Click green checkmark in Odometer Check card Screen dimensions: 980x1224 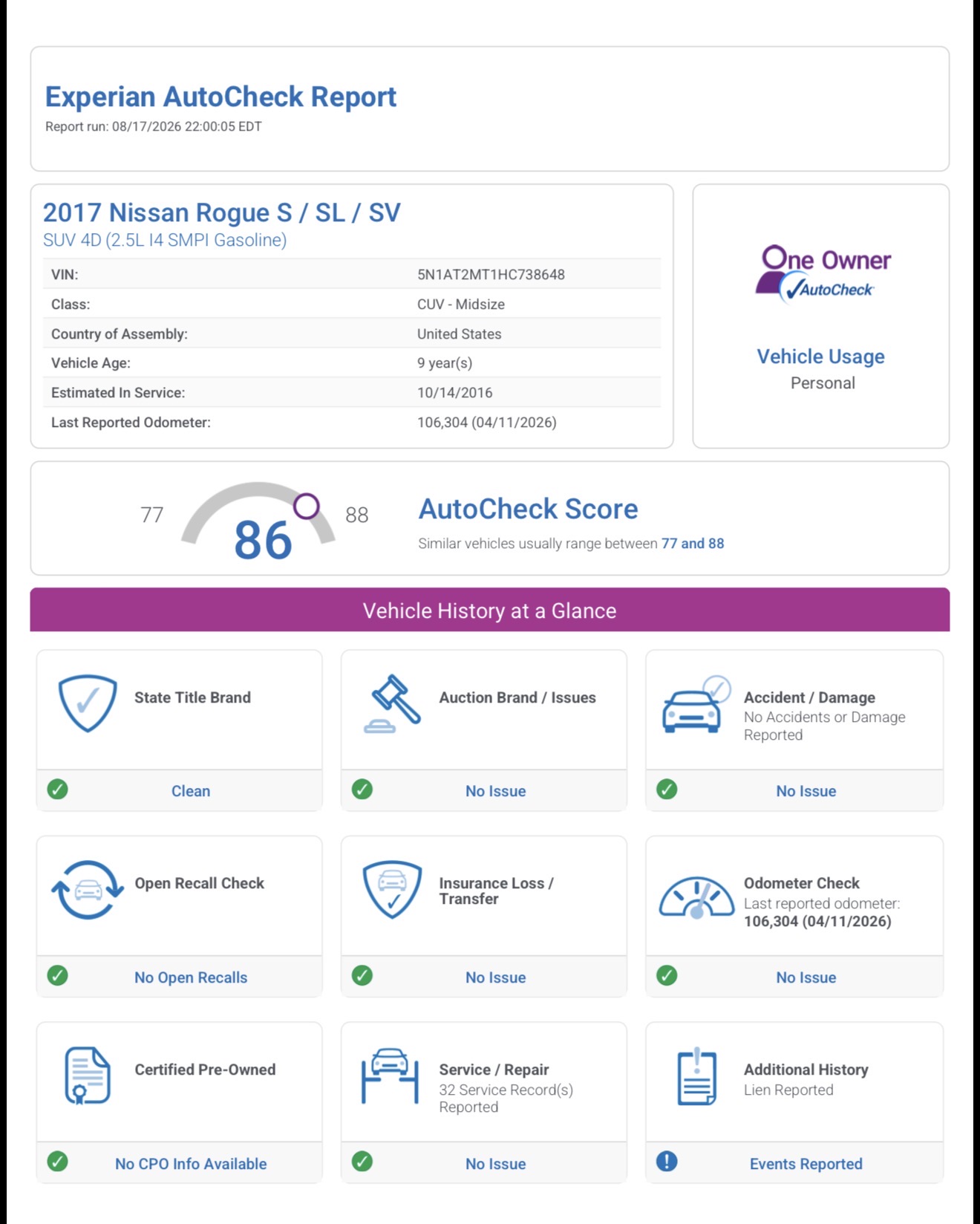coord(667,975)
